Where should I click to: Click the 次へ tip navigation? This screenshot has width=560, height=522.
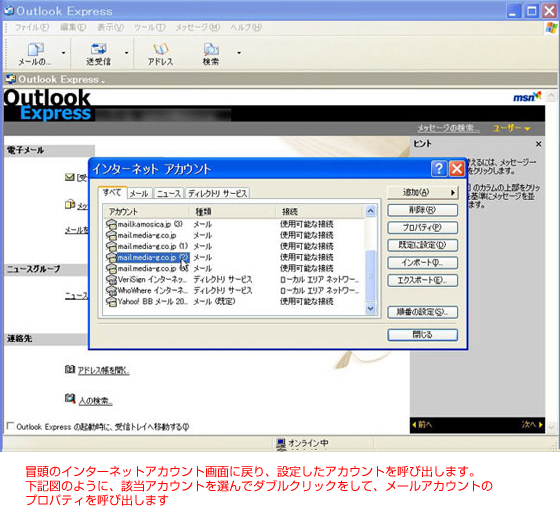(532, 424)
